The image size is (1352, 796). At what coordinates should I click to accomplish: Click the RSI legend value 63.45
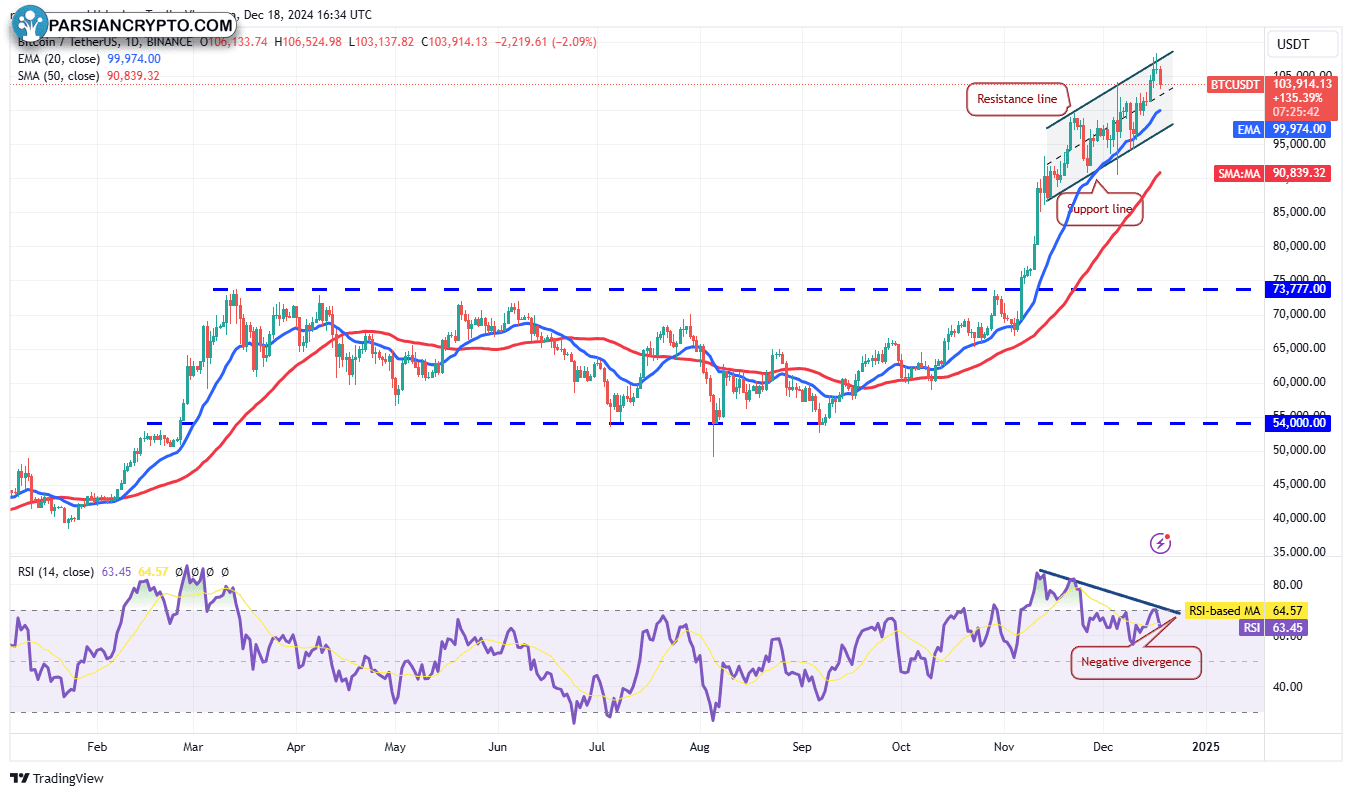click(x=116, y=572)
